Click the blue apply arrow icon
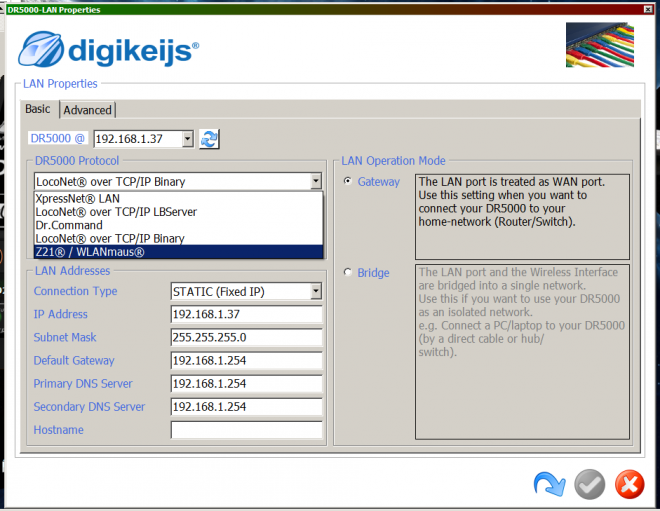Viewport: 660px width, 511px height. click(x=550, y=484)
